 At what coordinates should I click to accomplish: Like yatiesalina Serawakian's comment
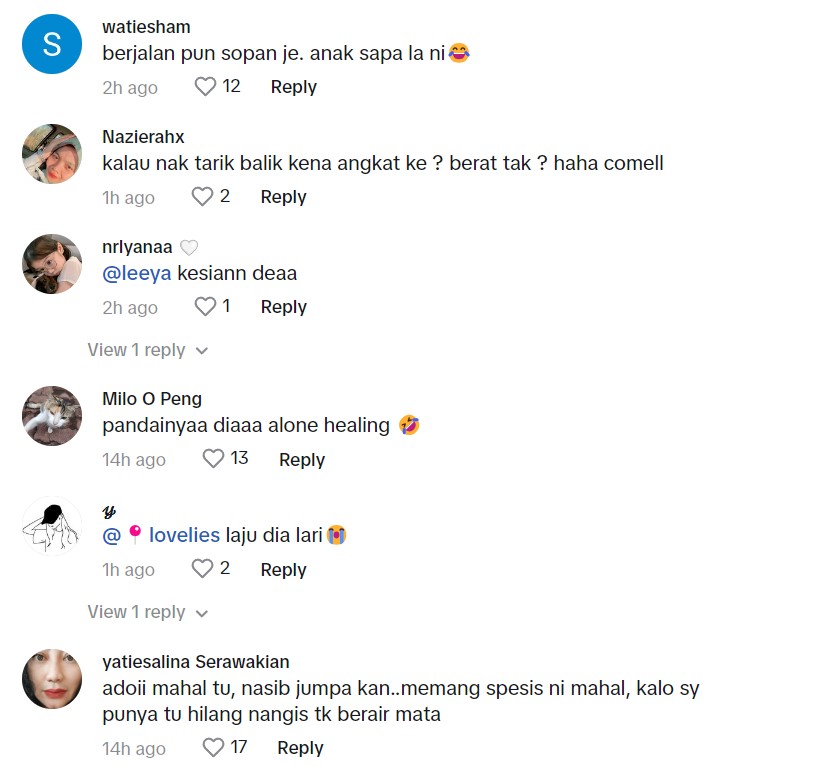click(x=213, y=747)
